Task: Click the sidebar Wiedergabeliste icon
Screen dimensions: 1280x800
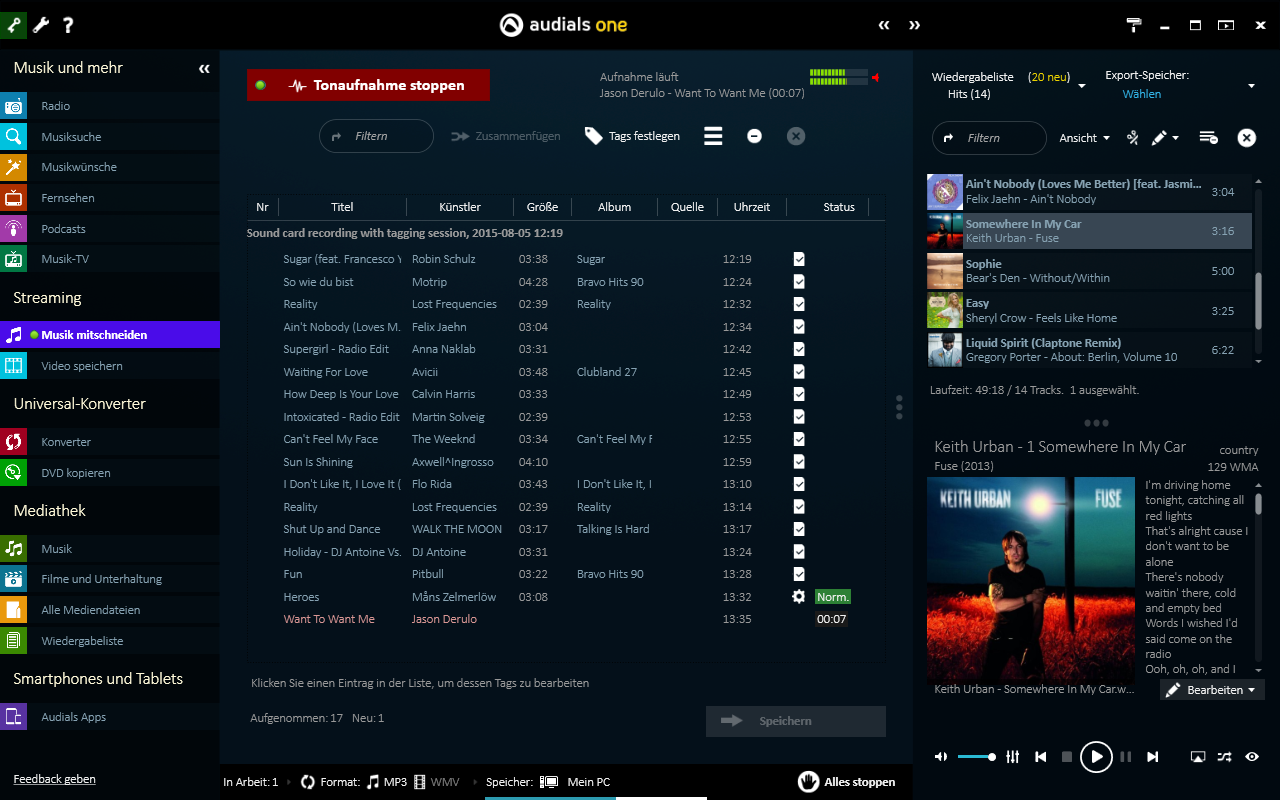Action: point(14,641)
